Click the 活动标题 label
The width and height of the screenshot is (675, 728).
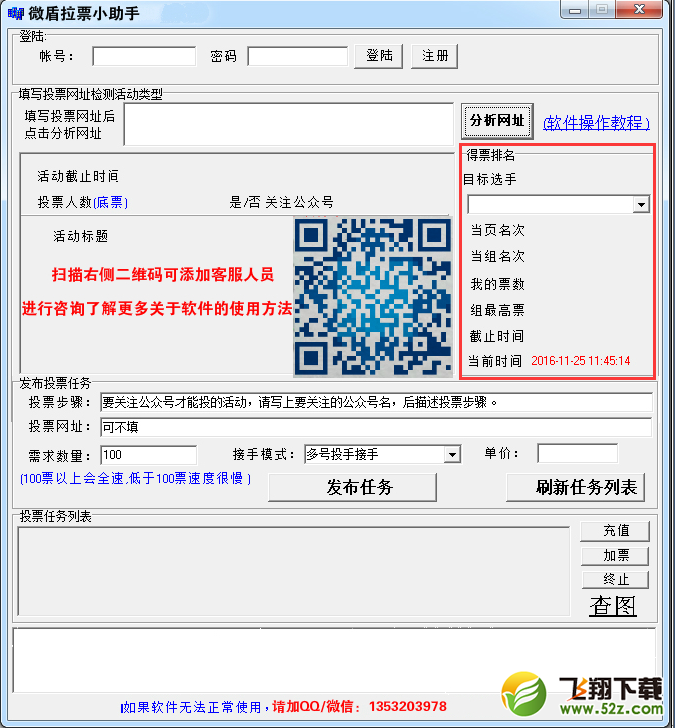click(80, 236)
